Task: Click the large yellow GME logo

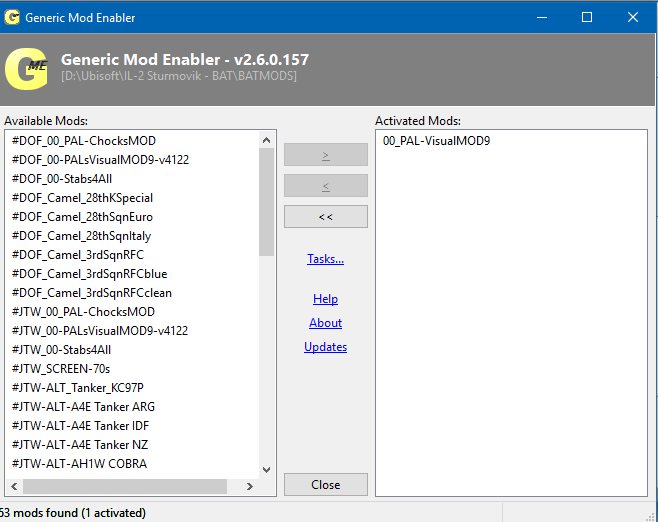Action: tap(26, 69)
